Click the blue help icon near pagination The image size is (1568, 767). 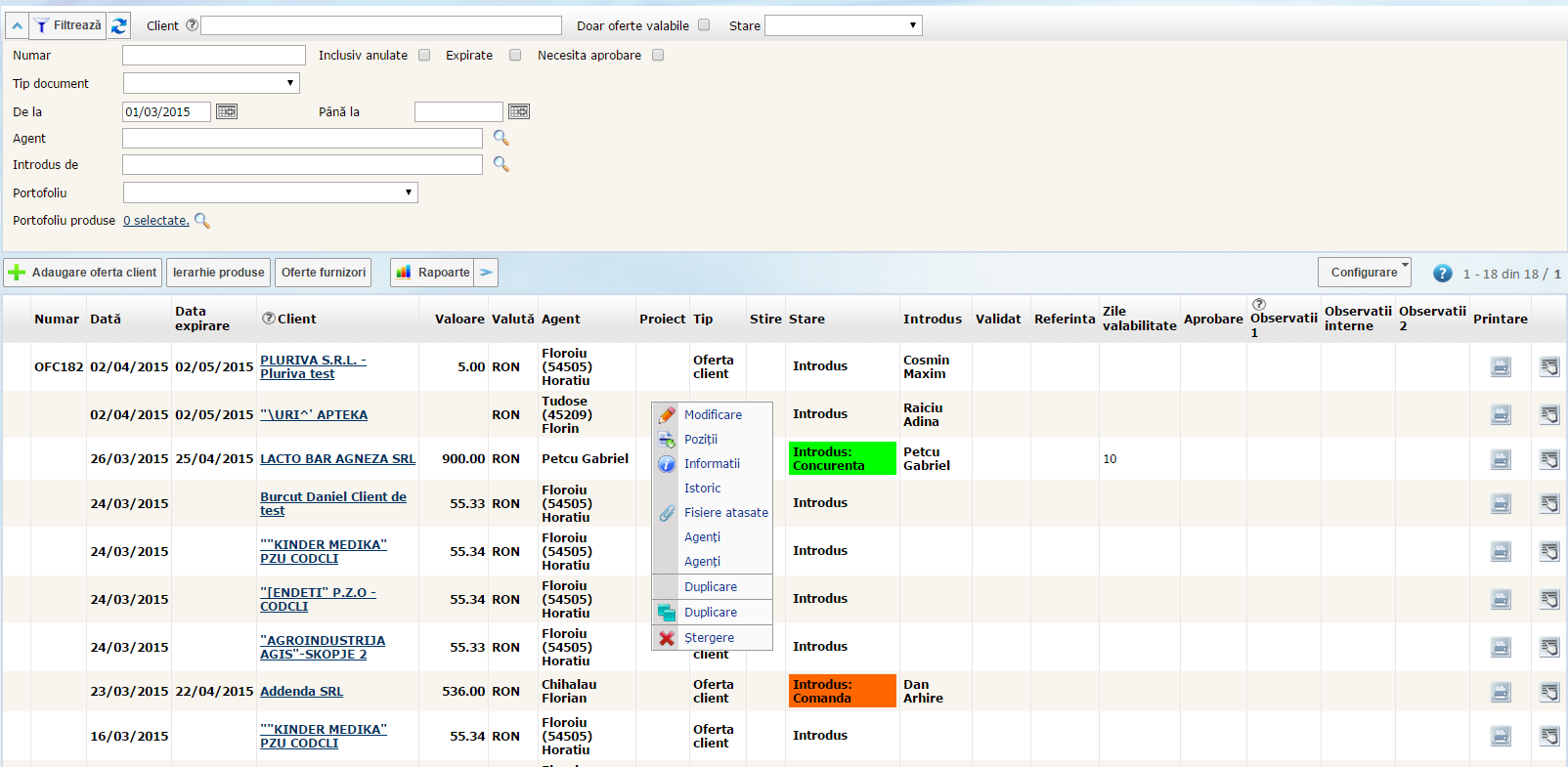pos(1442,274)
